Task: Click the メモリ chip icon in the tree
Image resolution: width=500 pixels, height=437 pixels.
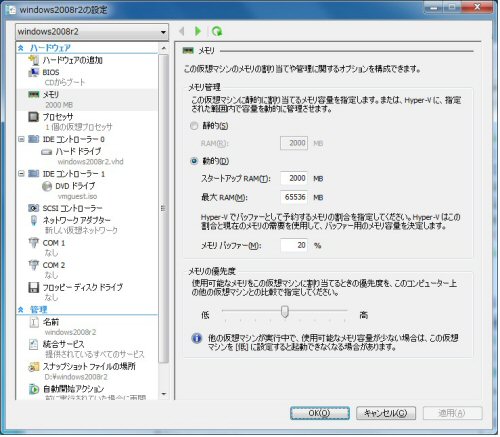Action: point(33,95)
